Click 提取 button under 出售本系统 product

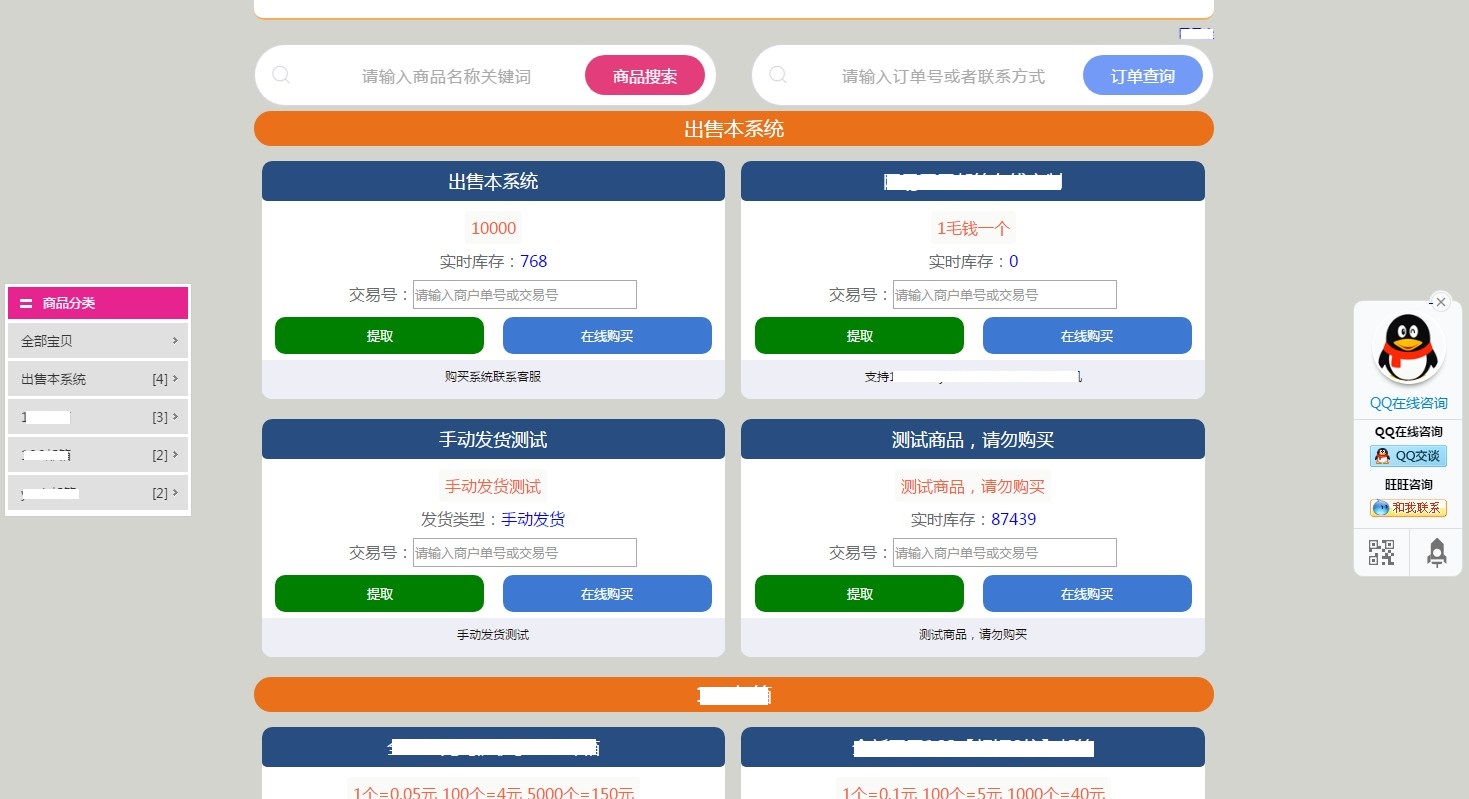(379, 336)
